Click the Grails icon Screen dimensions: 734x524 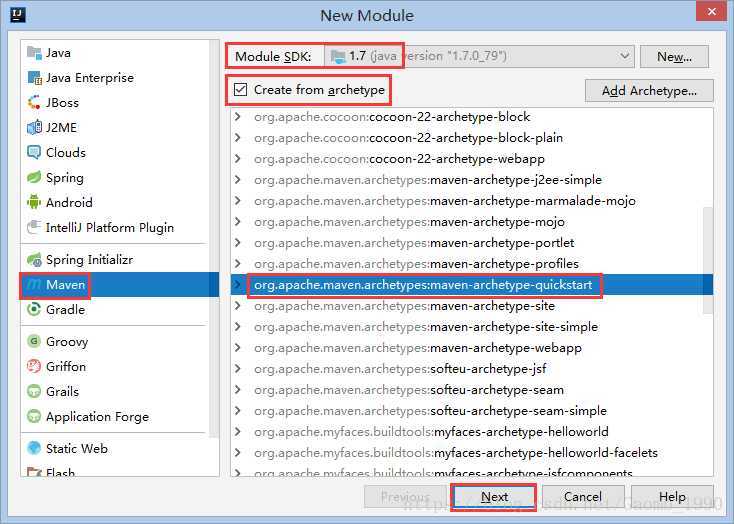click(x=34, y=391)
